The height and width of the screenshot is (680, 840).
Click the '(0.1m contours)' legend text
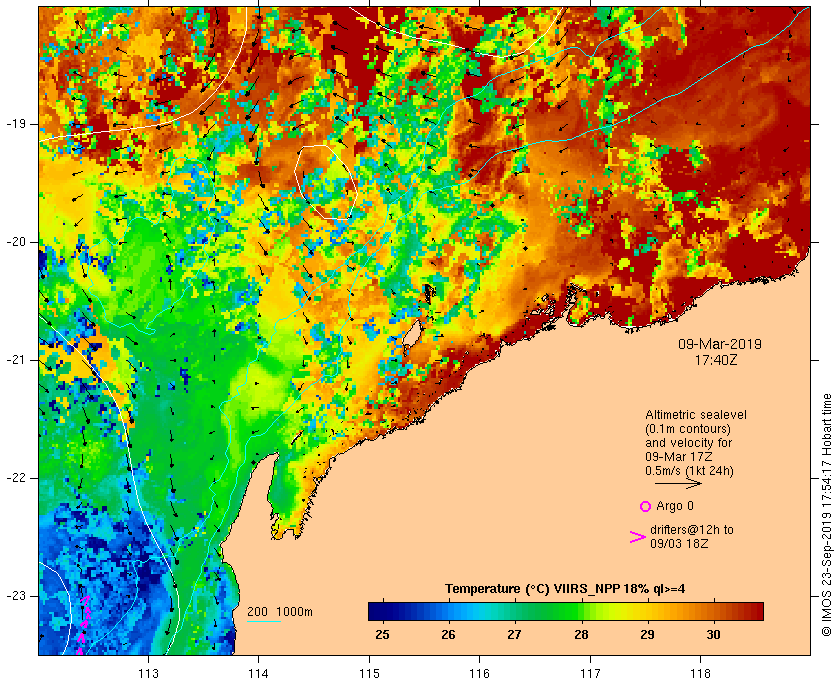688,429
